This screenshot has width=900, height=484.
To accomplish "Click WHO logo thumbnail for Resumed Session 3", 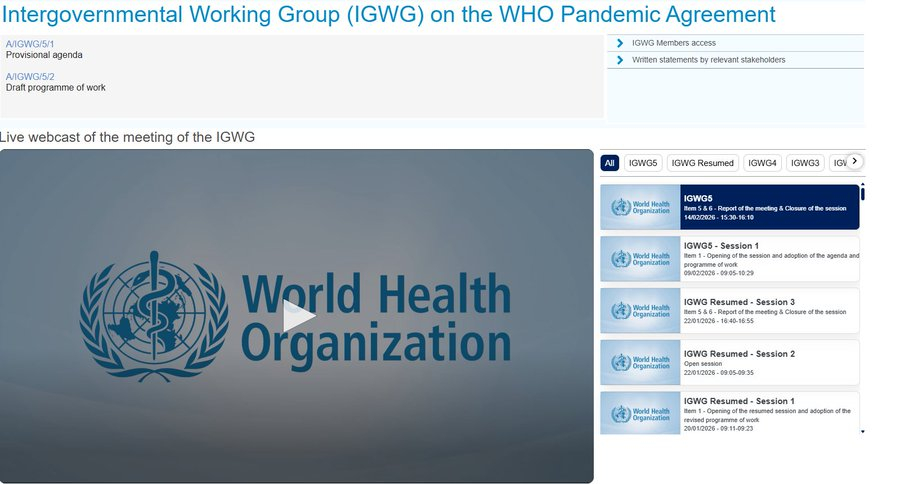I will pyautogui.click(x=640, y=310).
